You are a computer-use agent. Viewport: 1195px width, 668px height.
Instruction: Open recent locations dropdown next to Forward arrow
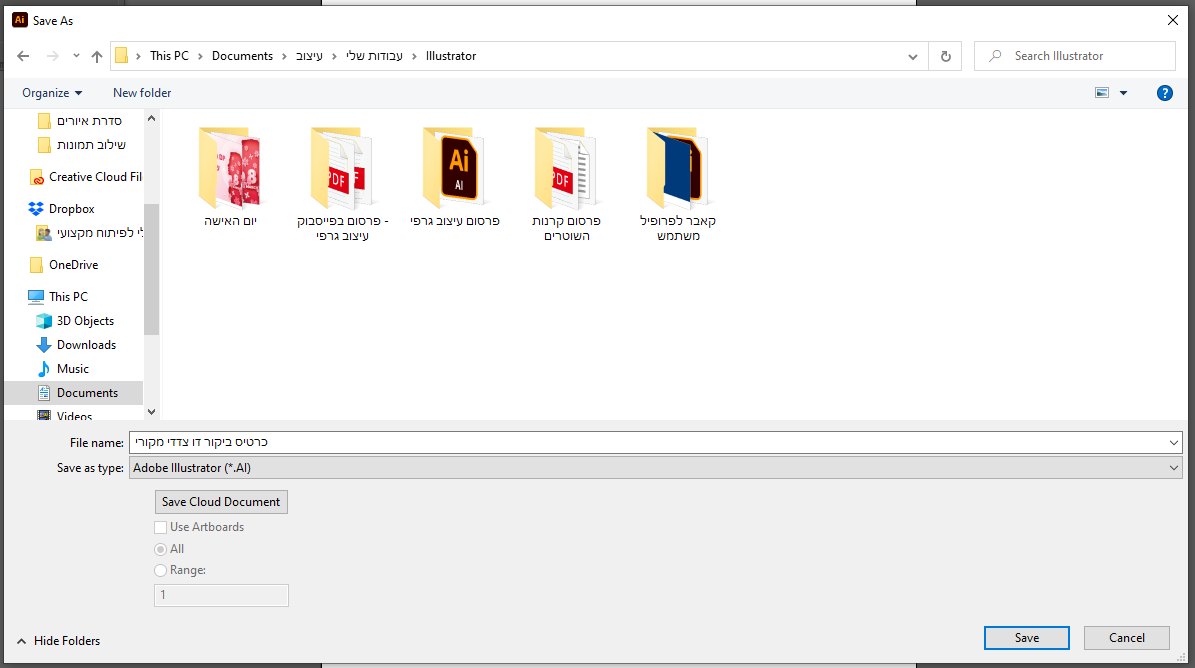pos(76,56)
